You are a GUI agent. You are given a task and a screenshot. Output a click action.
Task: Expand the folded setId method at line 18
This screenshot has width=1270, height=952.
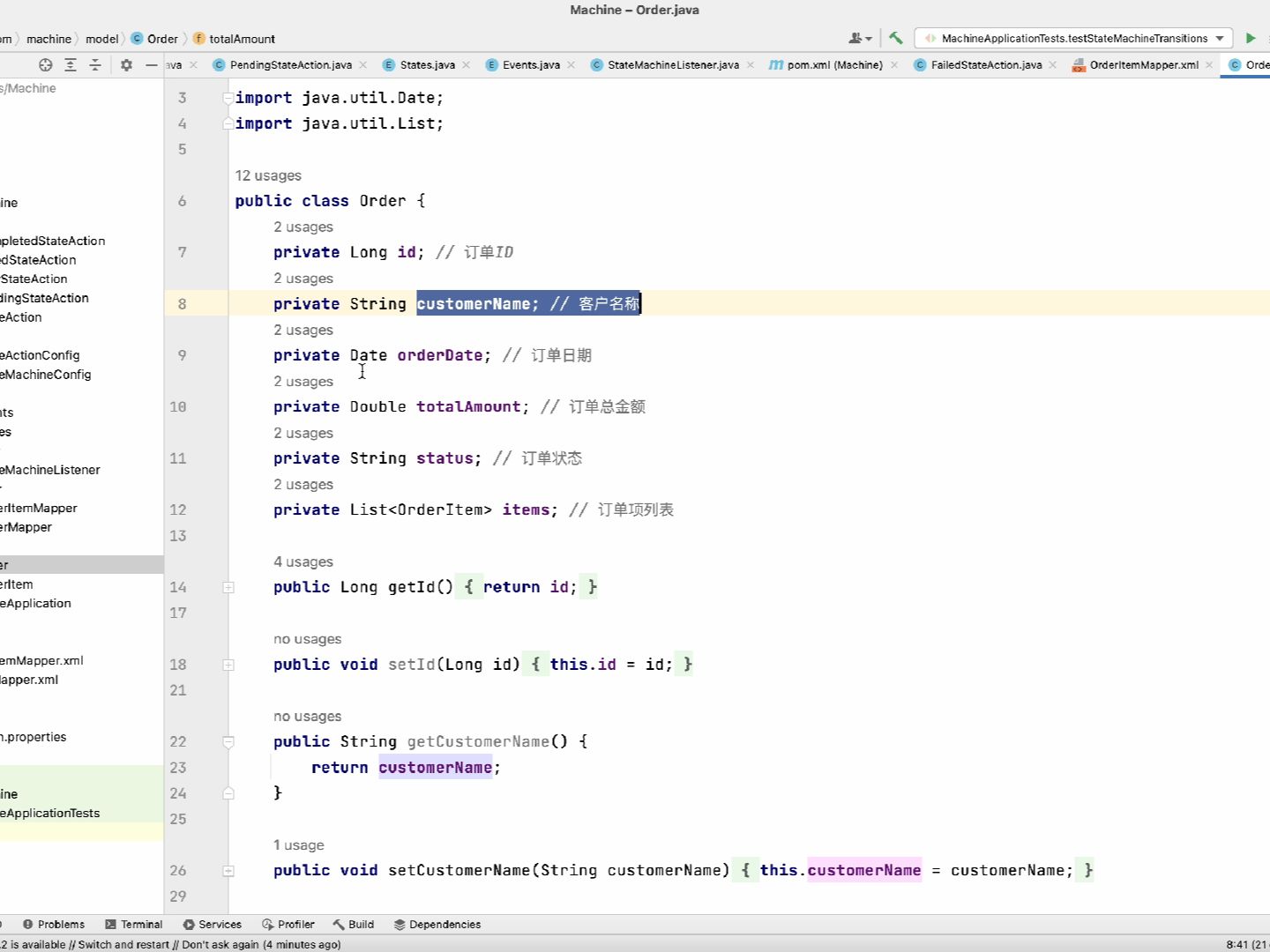(x=228, y=665)
